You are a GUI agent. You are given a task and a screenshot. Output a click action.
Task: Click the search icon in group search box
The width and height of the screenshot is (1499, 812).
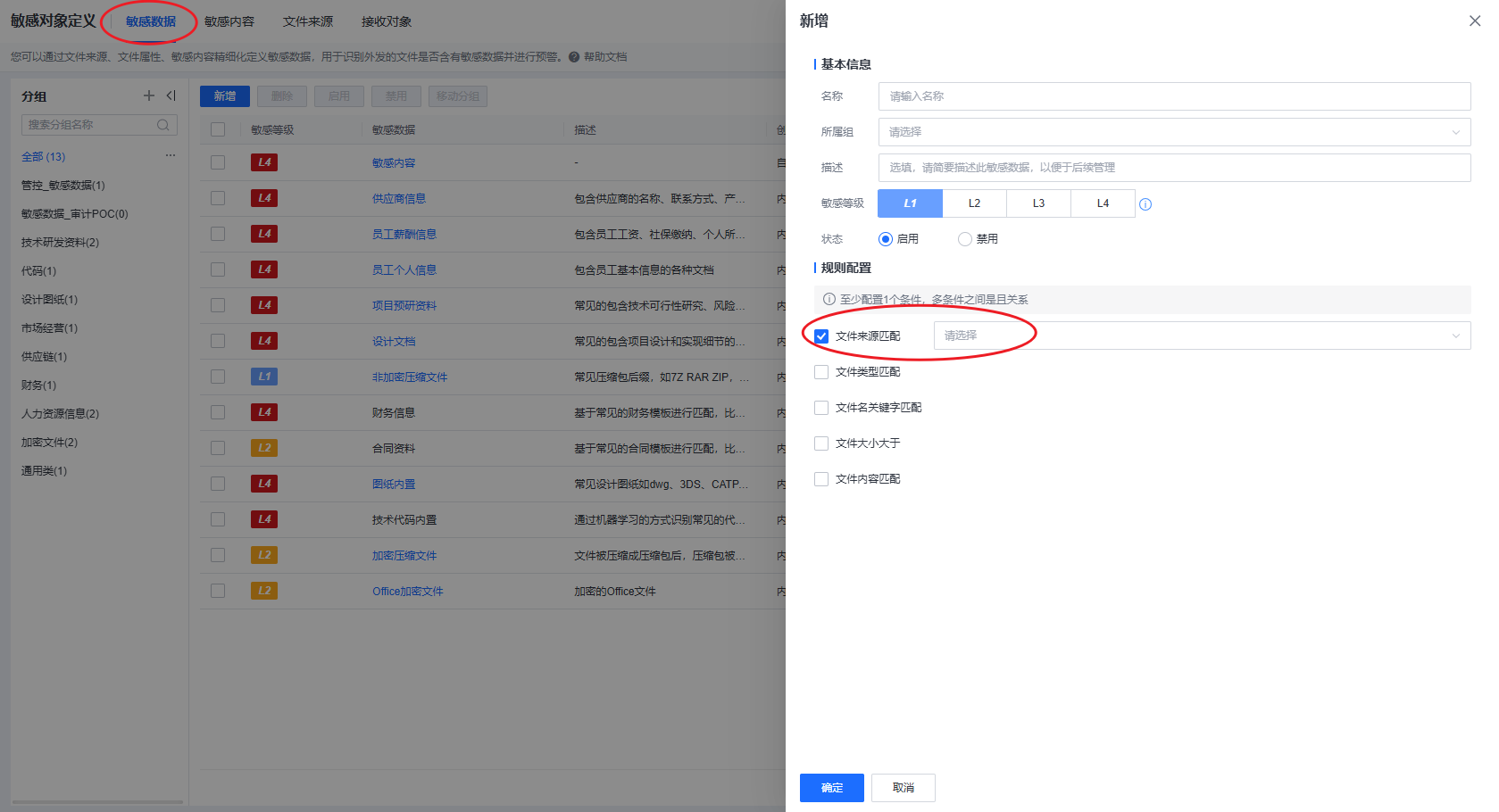(163, 125)
